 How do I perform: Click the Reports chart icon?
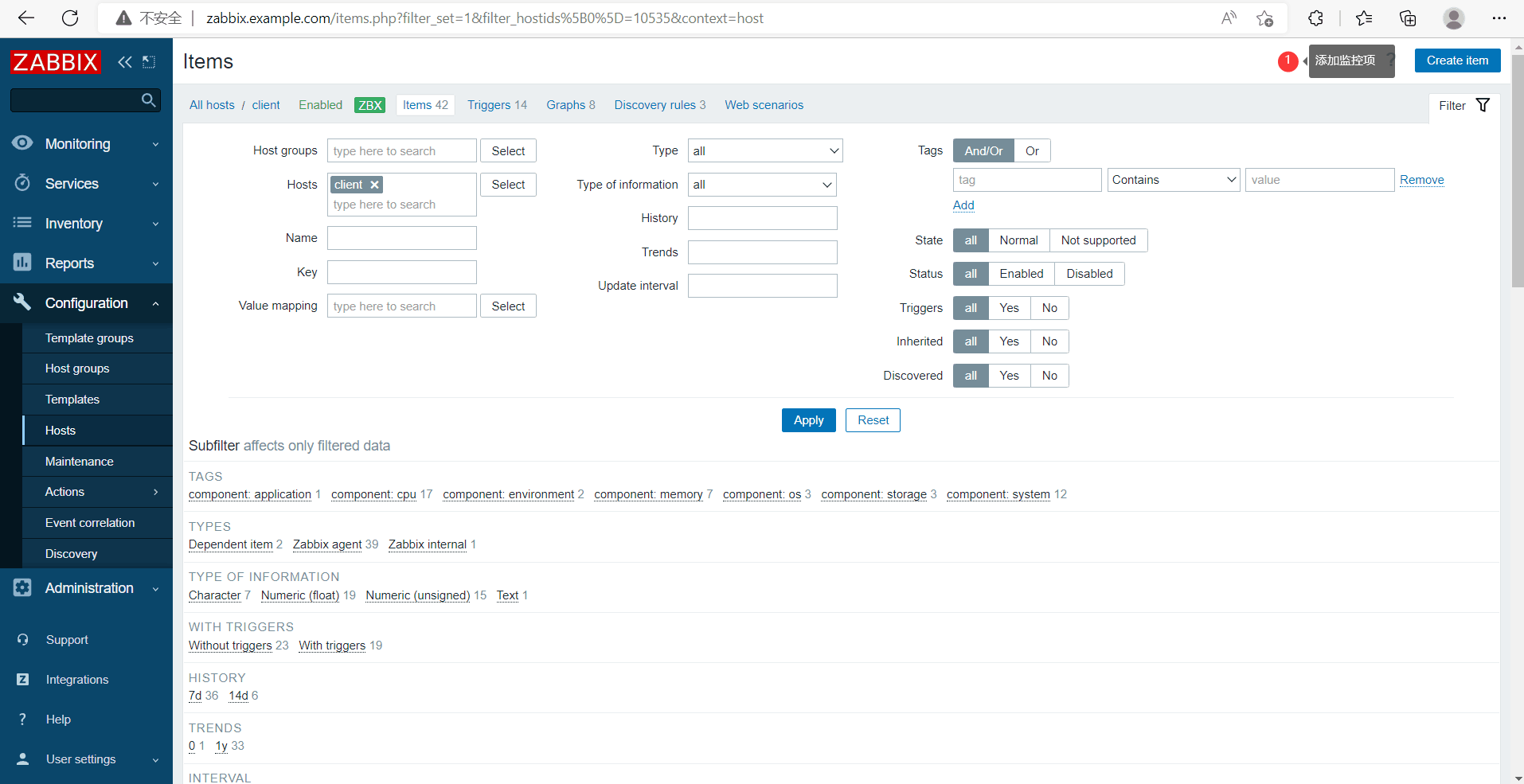click(22, 263)
